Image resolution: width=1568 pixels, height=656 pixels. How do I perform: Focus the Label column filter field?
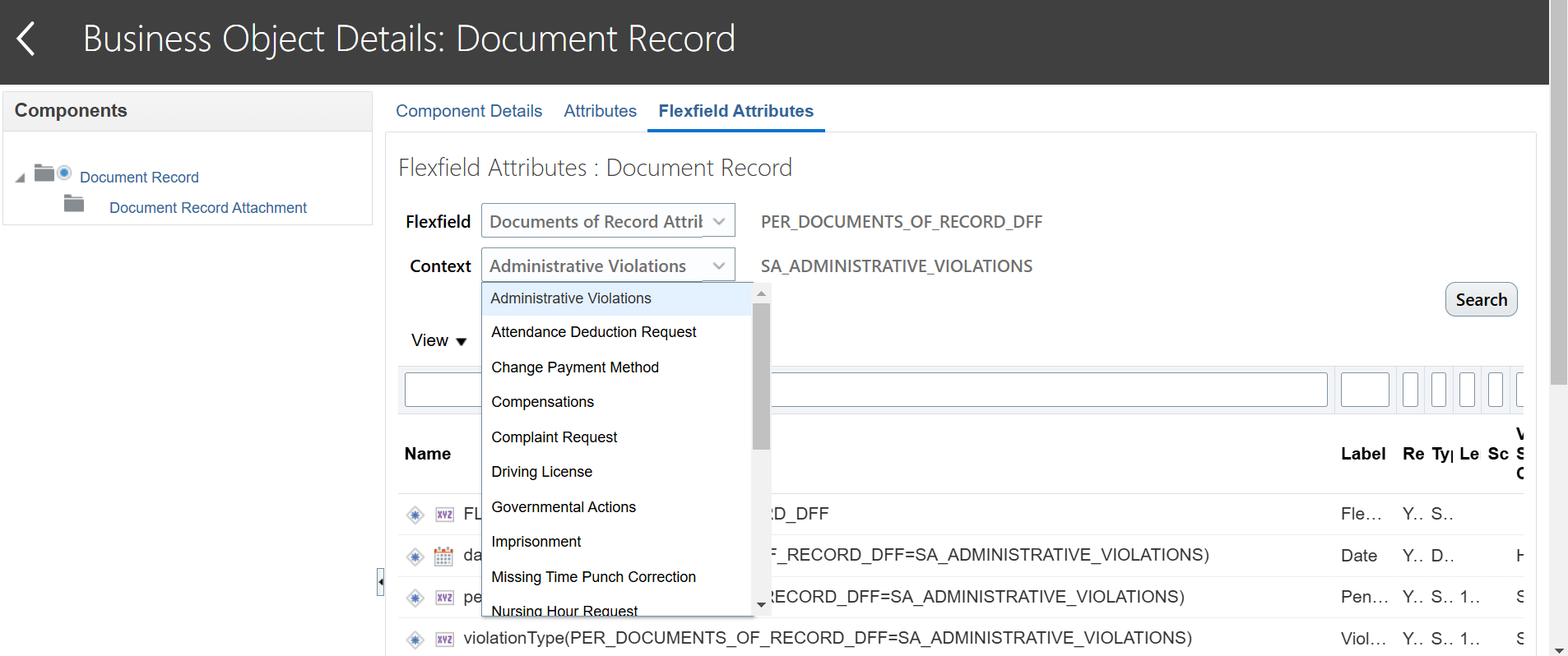pos(1365,390)
